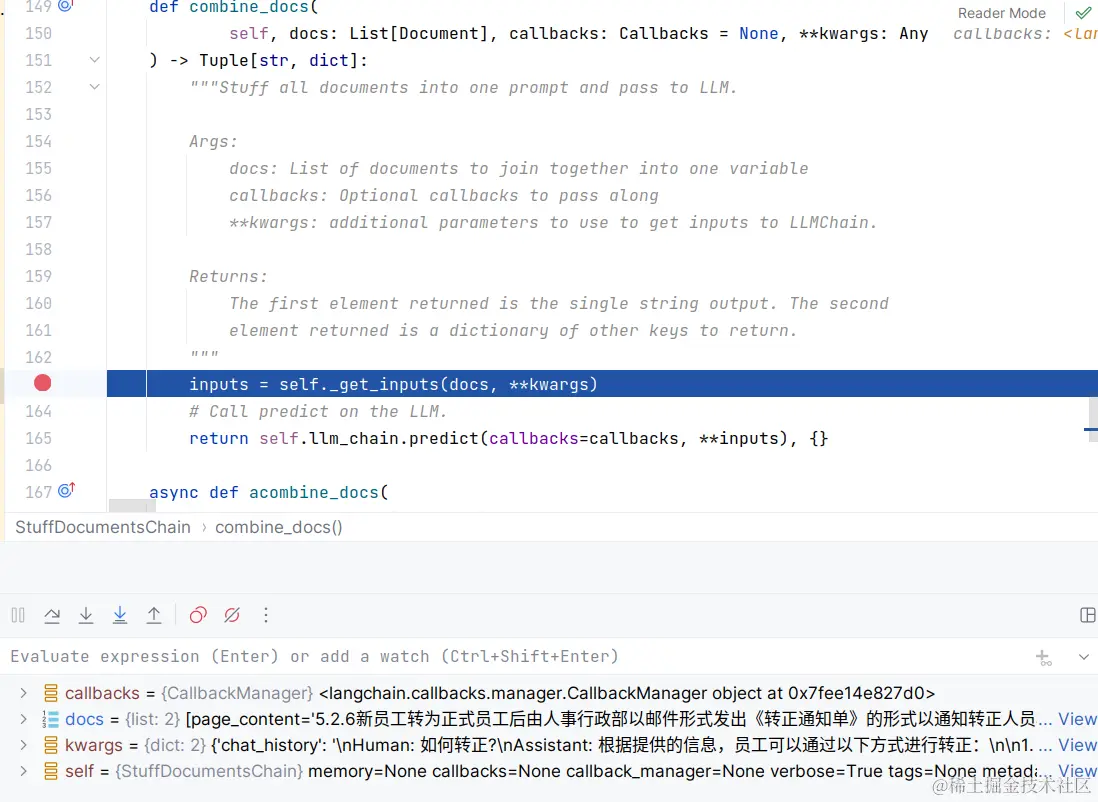1098x802 pixels.
Task: Use the Step Into My Code icon
Action: (x=120, y=615)
